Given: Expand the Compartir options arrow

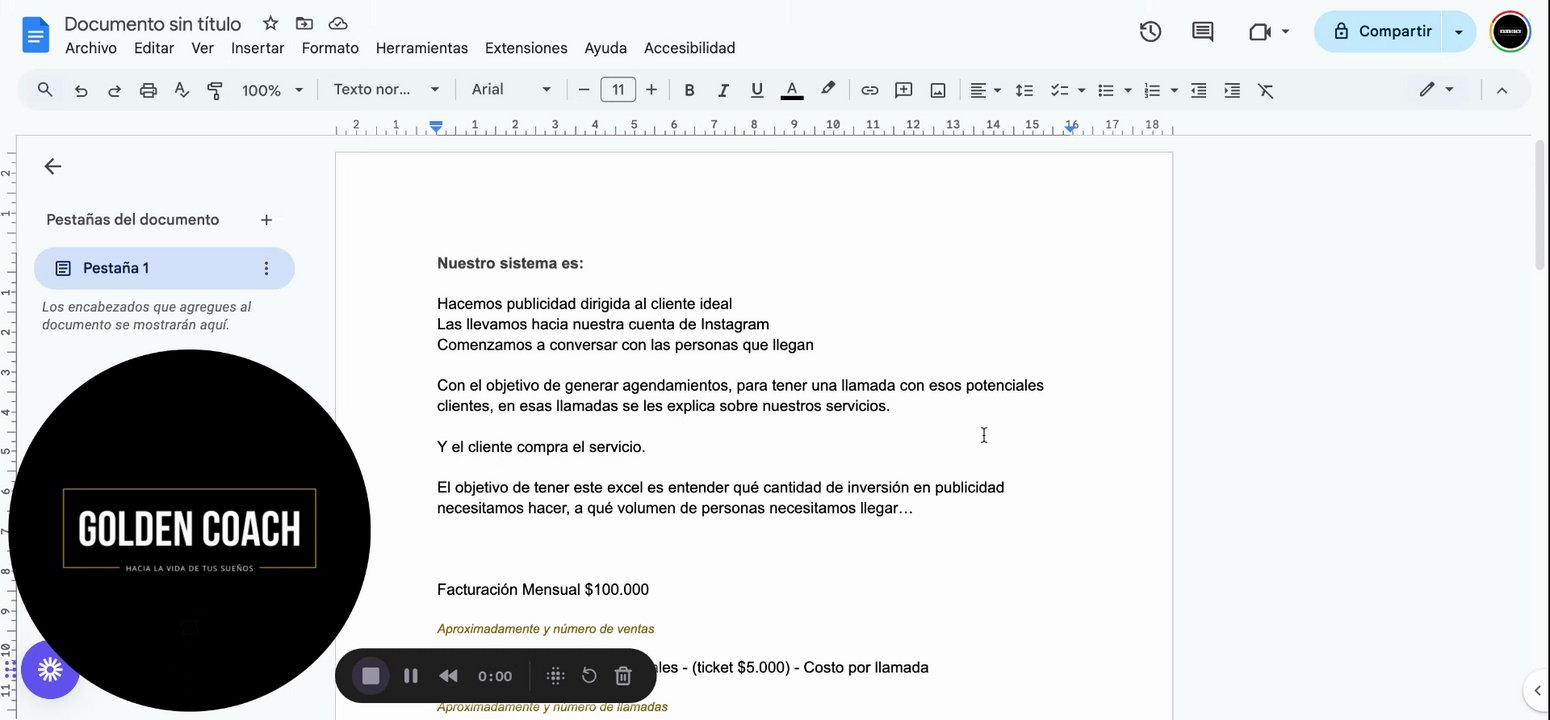Looking at the screenshot, I should coord(1459,32).
